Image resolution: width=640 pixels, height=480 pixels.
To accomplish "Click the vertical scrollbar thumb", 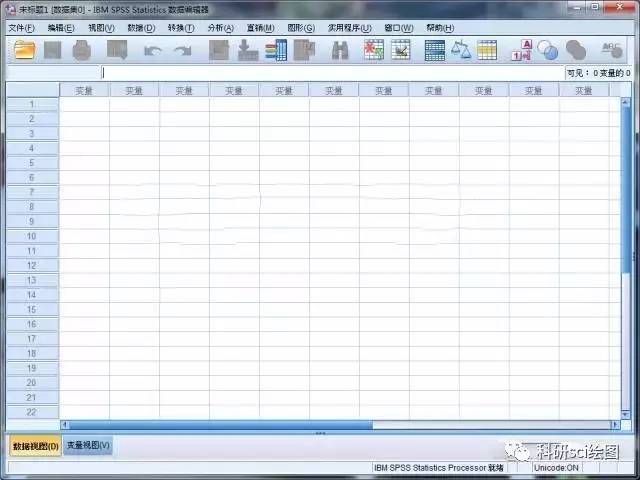I will (625, 191).
